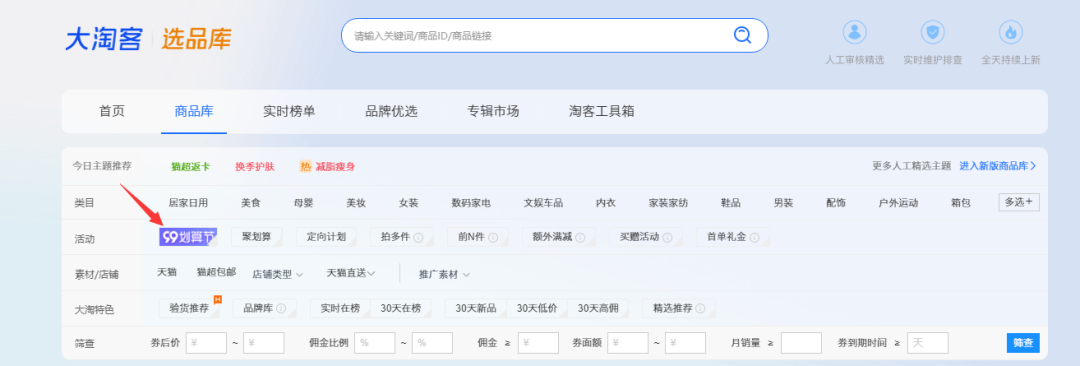Toggle the 实时在榜 filter
Screen dimensions: 1080x366
tap(340, 308)
